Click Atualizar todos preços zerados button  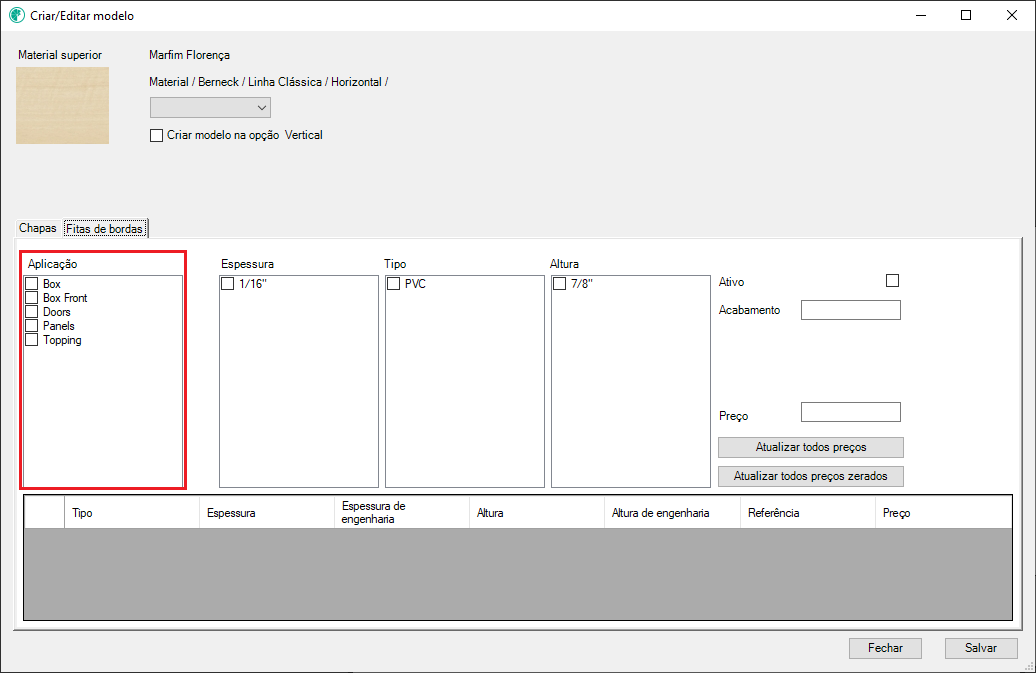click(x=811, y=476)
